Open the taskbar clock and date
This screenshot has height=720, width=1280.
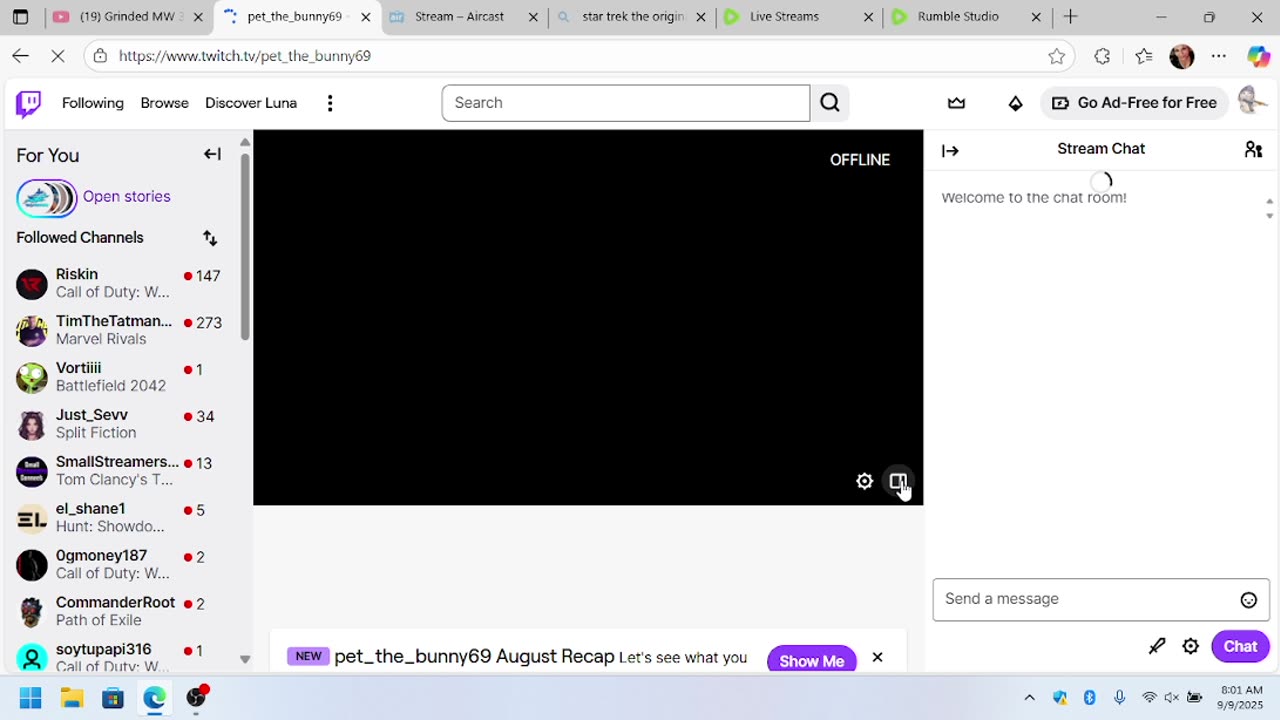coord(1241,697)
